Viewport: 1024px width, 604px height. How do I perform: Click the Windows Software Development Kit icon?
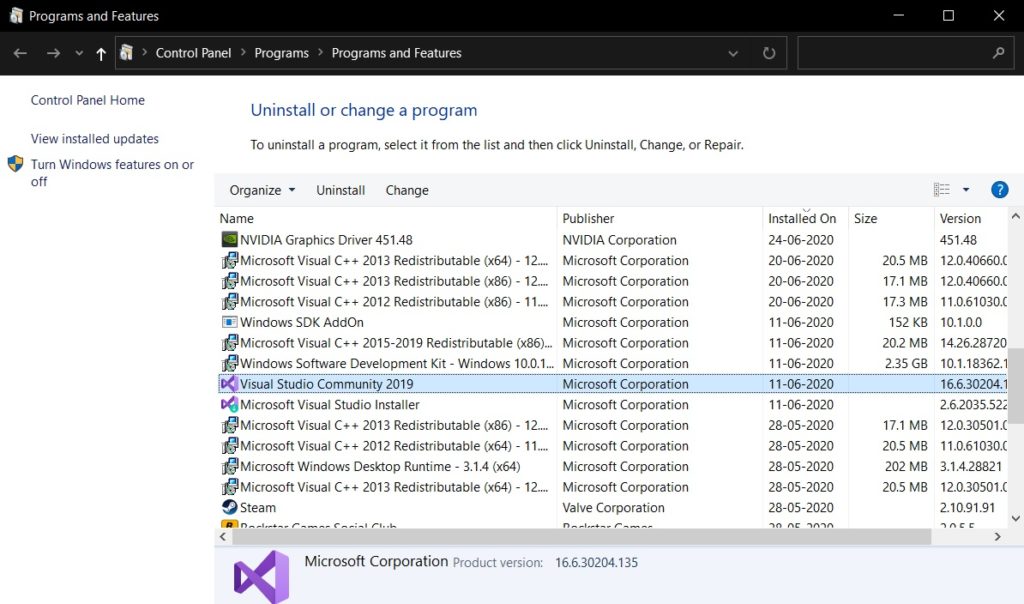[x=227, y=363]
